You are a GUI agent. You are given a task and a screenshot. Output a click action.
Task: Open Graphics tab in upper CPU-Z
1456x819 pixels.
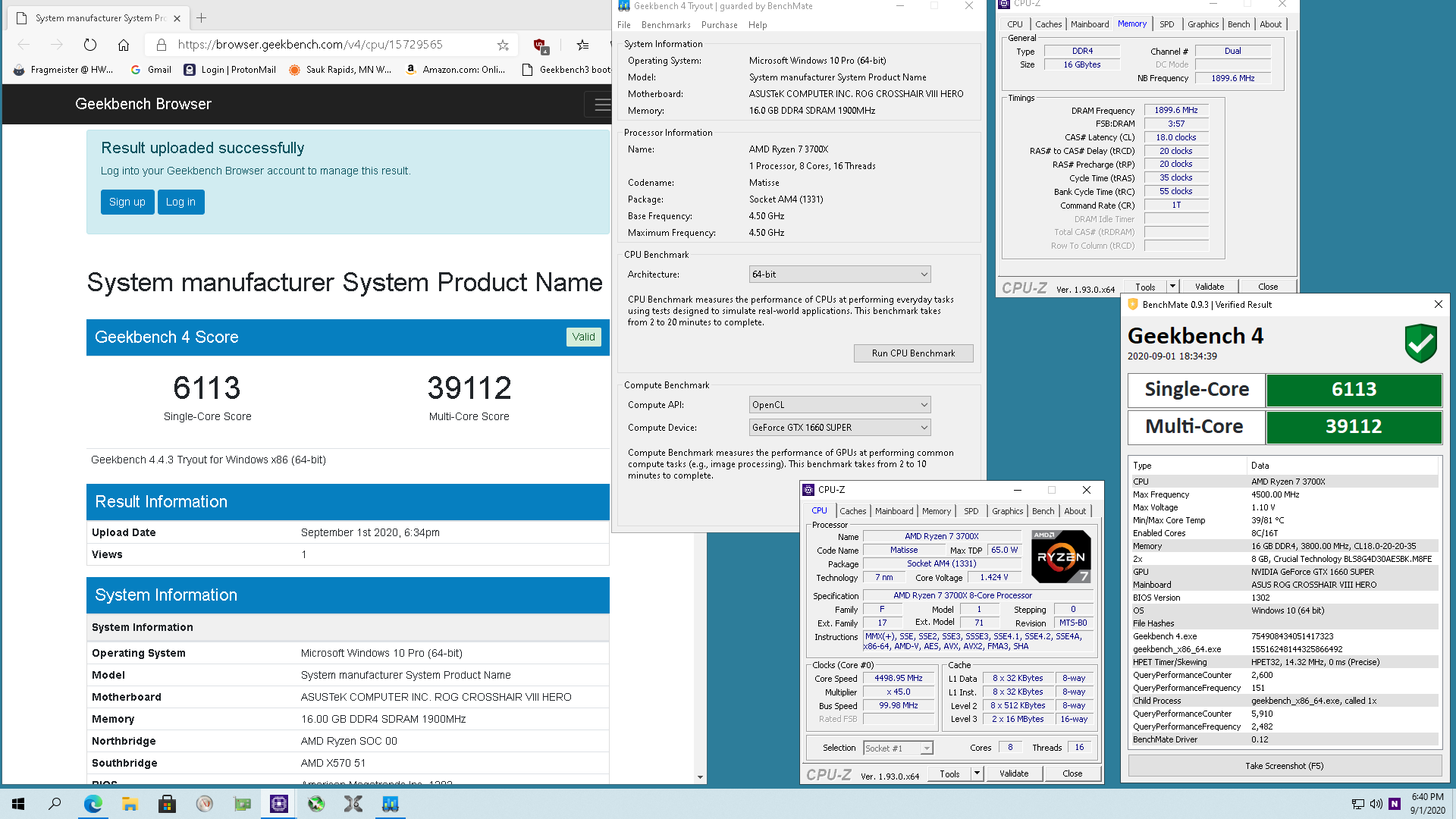tap(1203, 24)
